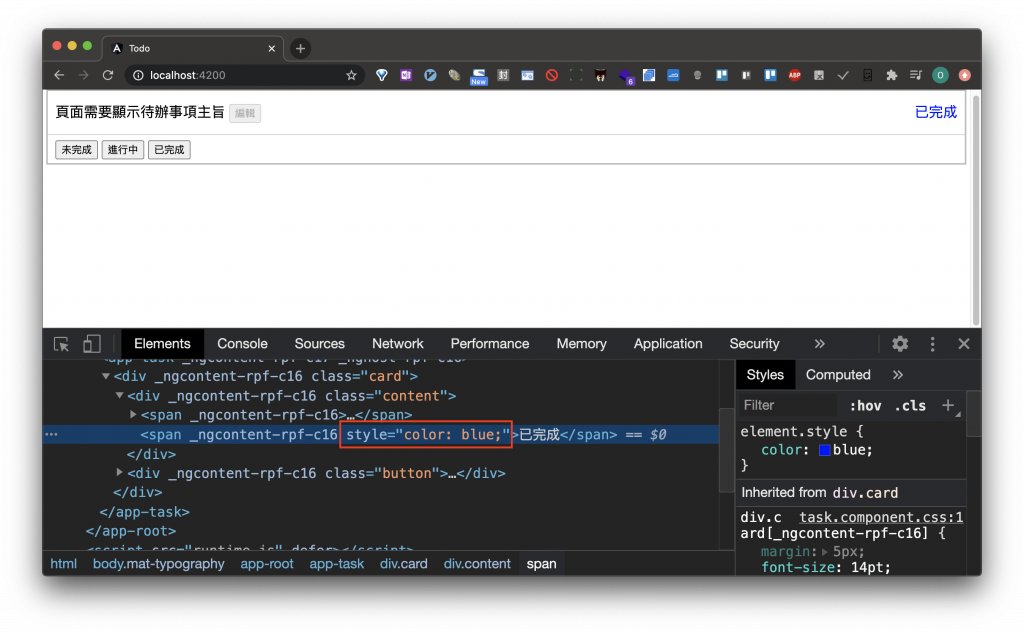The height and width of the screenshot is (632, 1024).
Task: Open the Sources tab
Action: tap(319, 343)
